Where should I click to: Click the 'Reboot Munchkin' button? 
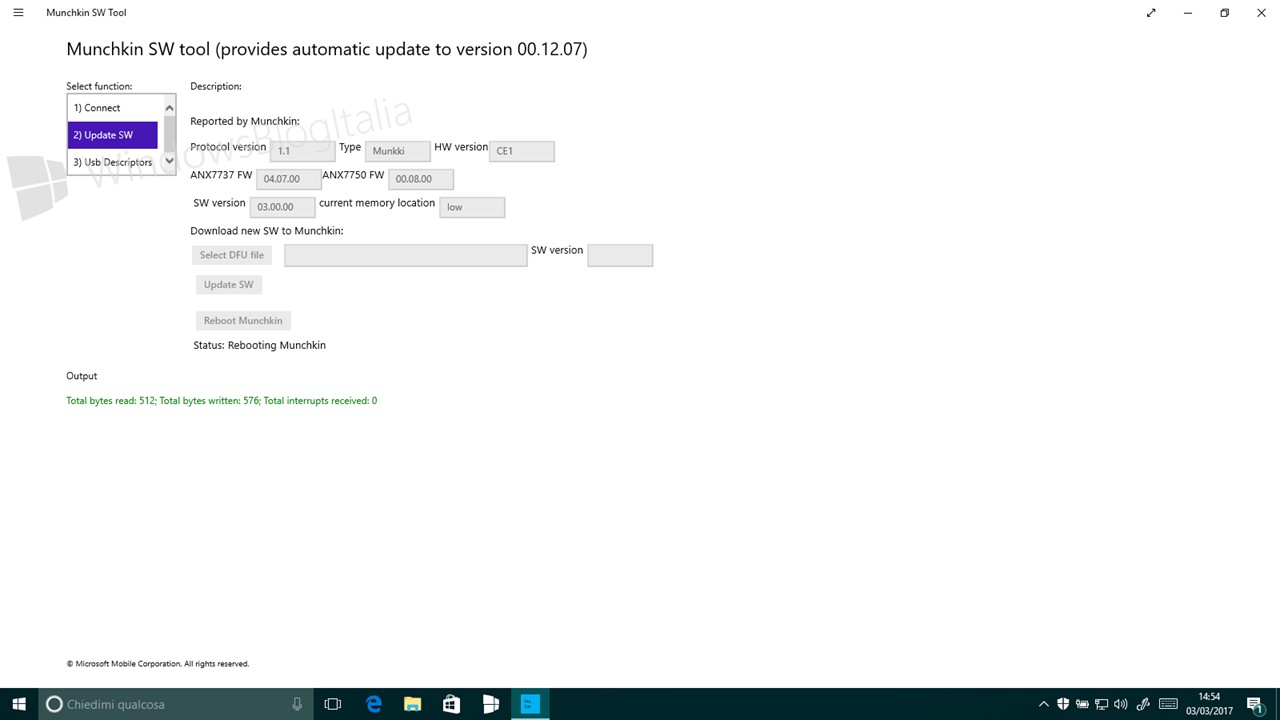point(243,321)
